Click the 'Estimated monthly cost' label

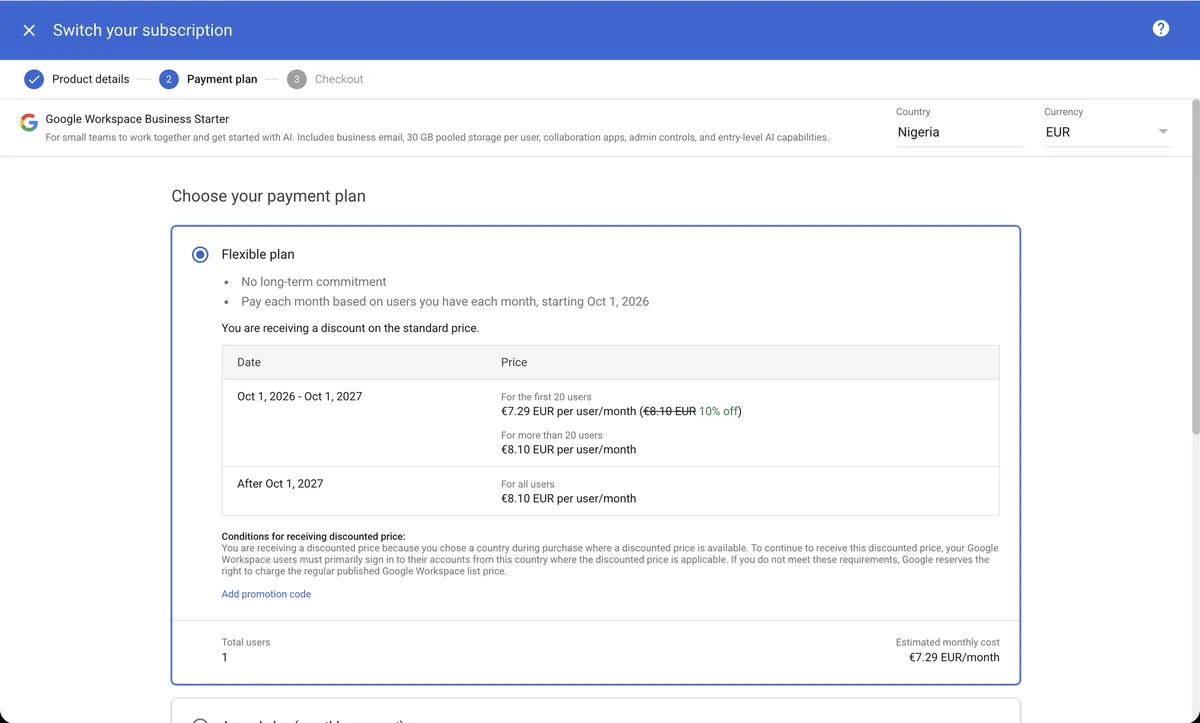pos(948,642)
